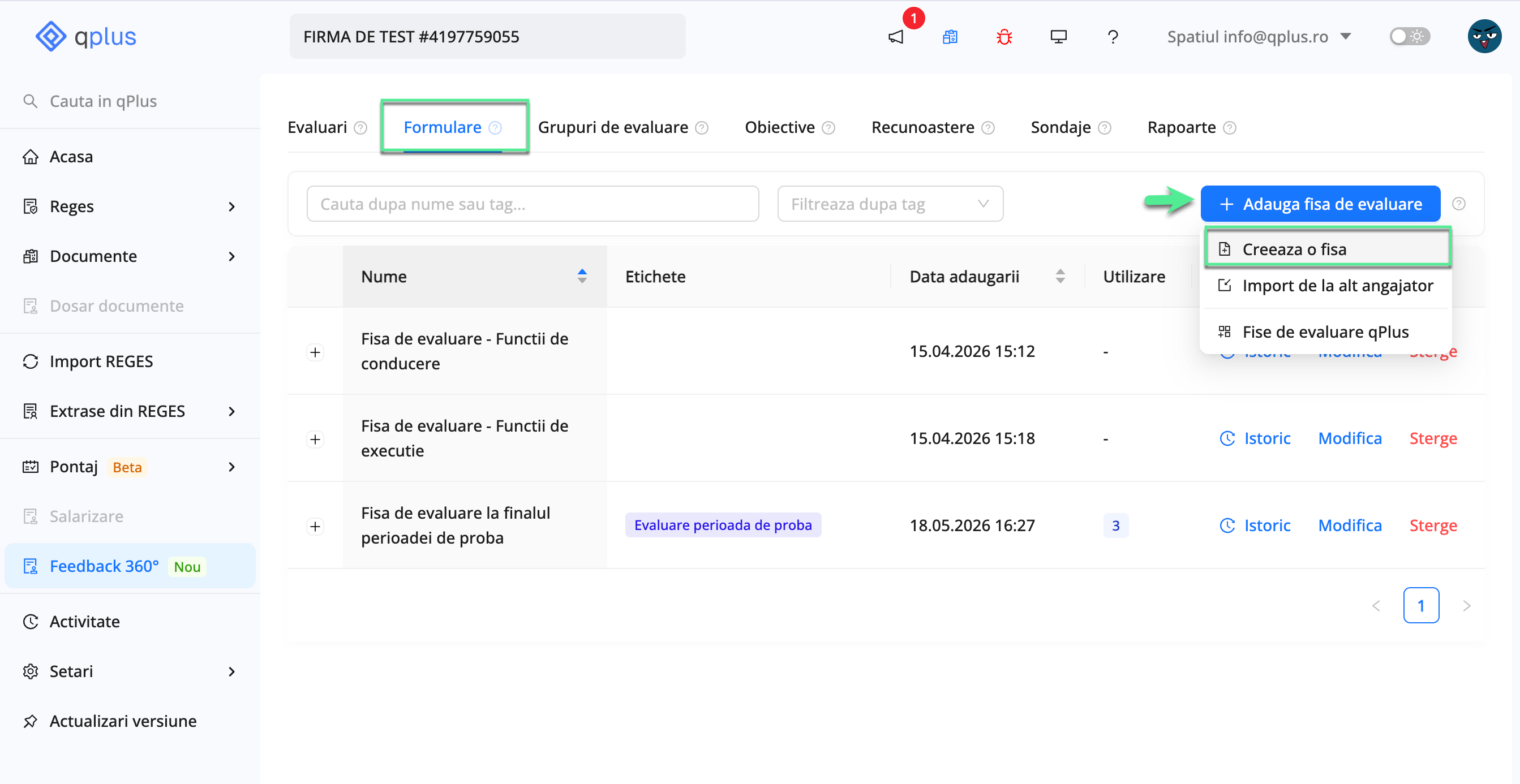This screenshot has height=784, width=1520.
Task: Open the monitor screen icon
Action: pos(1059,37)
